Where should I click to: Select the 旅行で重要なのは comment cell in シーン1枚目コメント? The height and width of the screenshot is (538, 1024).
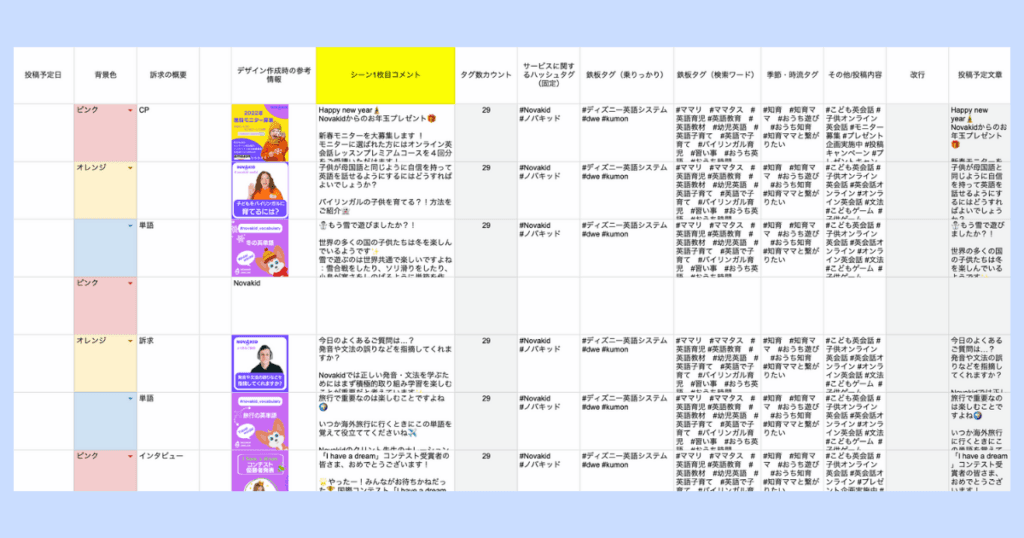point(385,421)
